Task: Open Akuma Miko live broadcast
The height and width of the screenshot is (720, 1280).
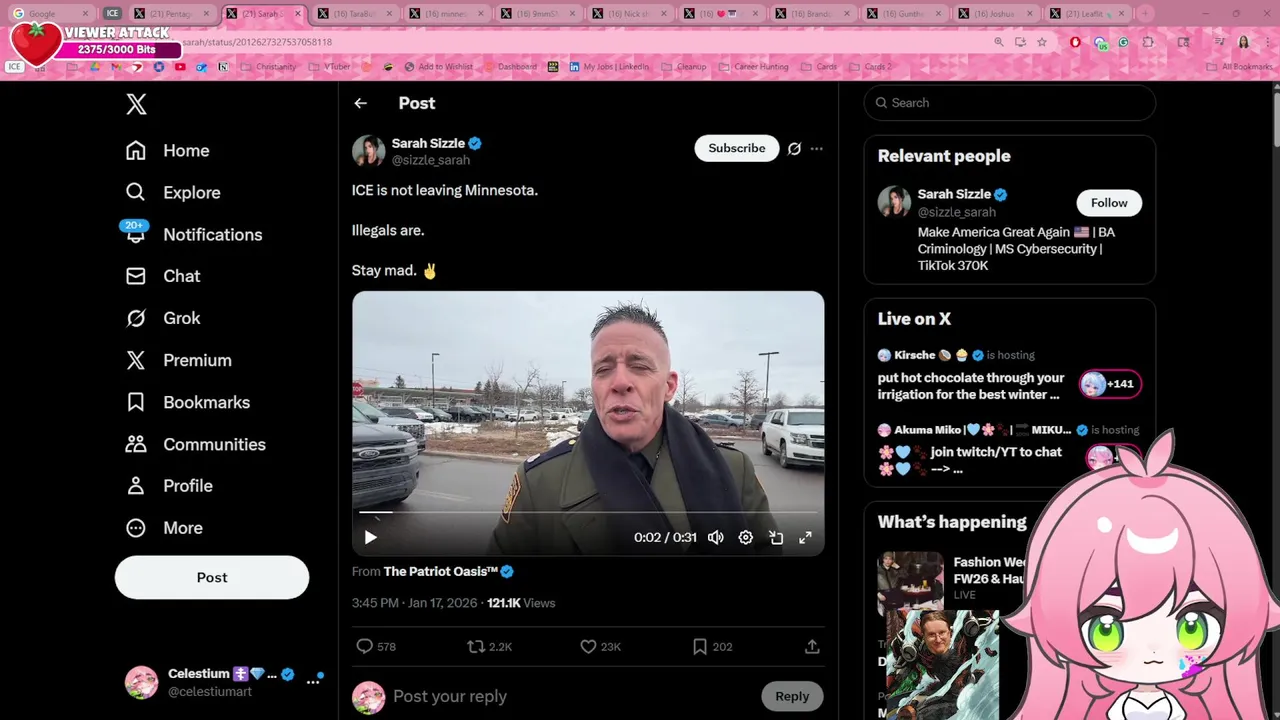Action: [x=970, y=460]
